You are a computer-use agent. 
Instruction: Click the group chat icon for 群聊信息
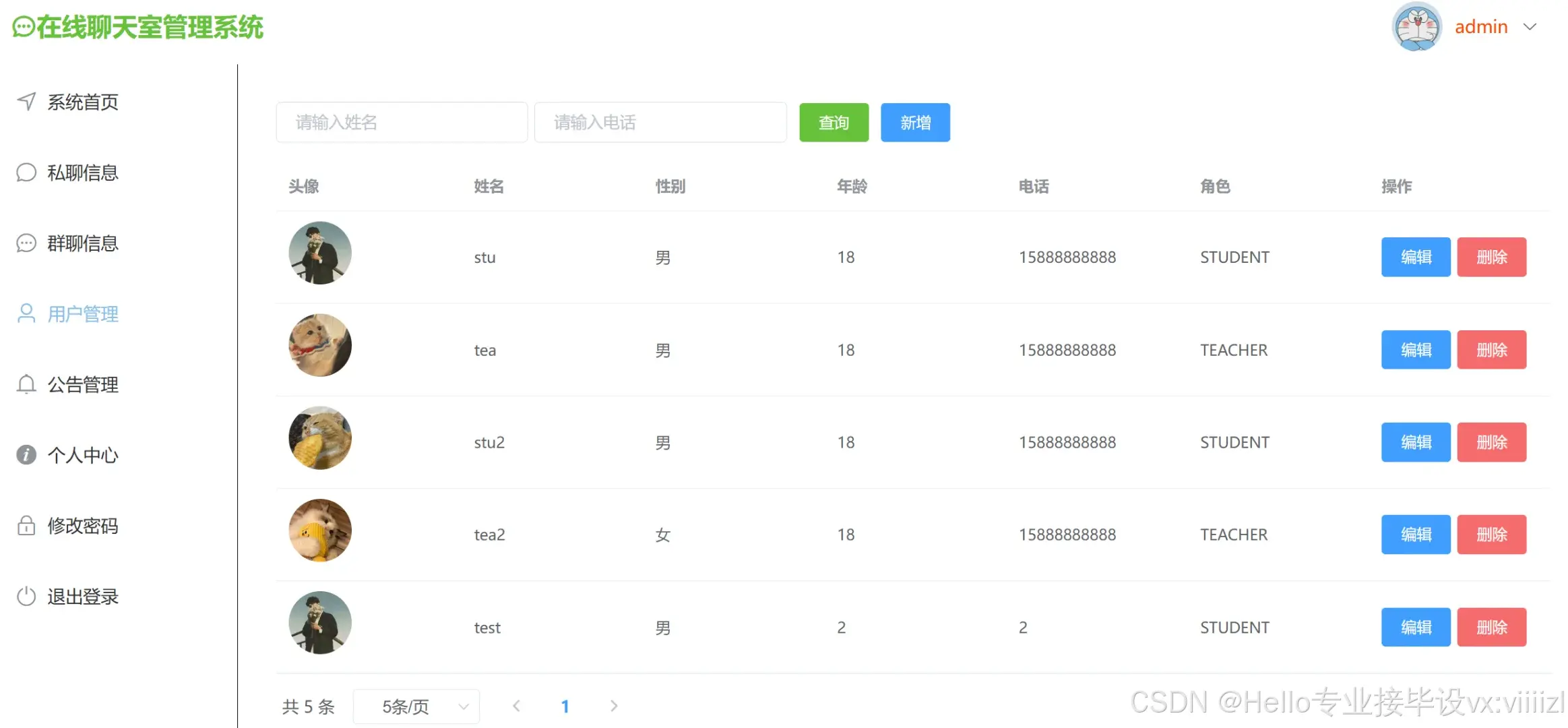pos(26,243)
